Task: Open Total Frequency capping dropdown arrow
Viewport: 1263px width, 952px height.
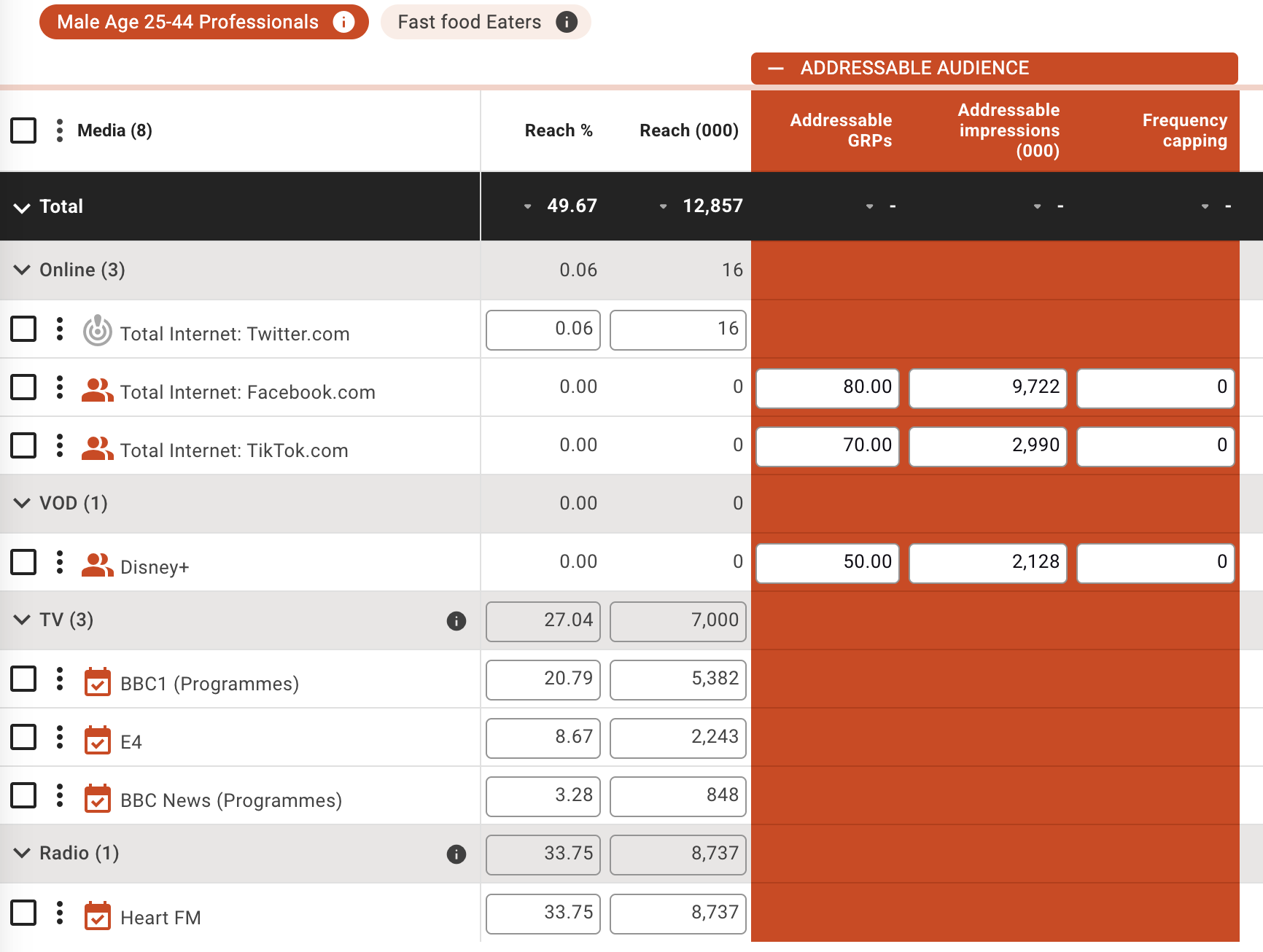Action: point(1205,207)
